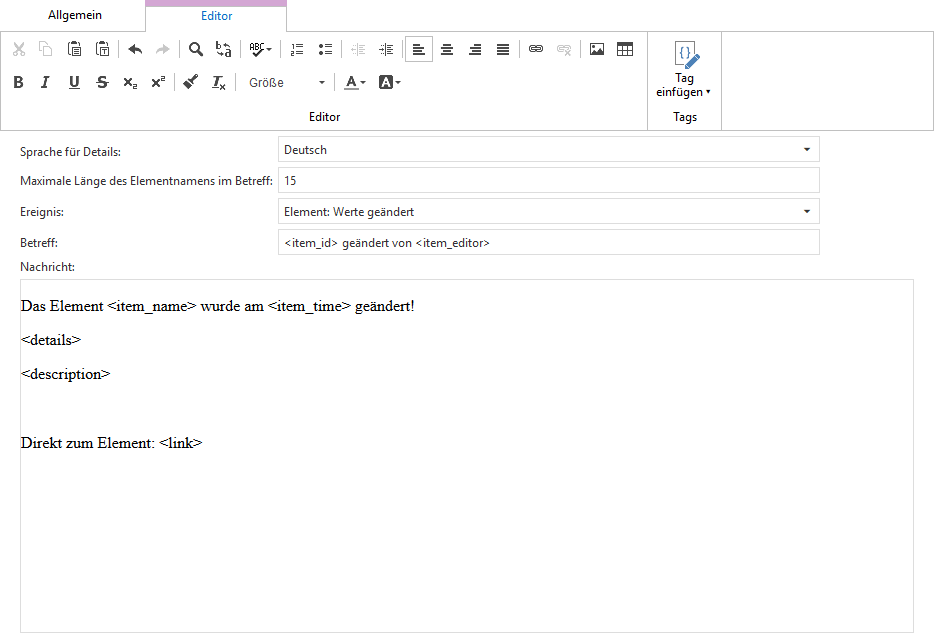The height and width of the screenshot is (638, 934).
Task: Insert a bulleted list
Action: 325,49
